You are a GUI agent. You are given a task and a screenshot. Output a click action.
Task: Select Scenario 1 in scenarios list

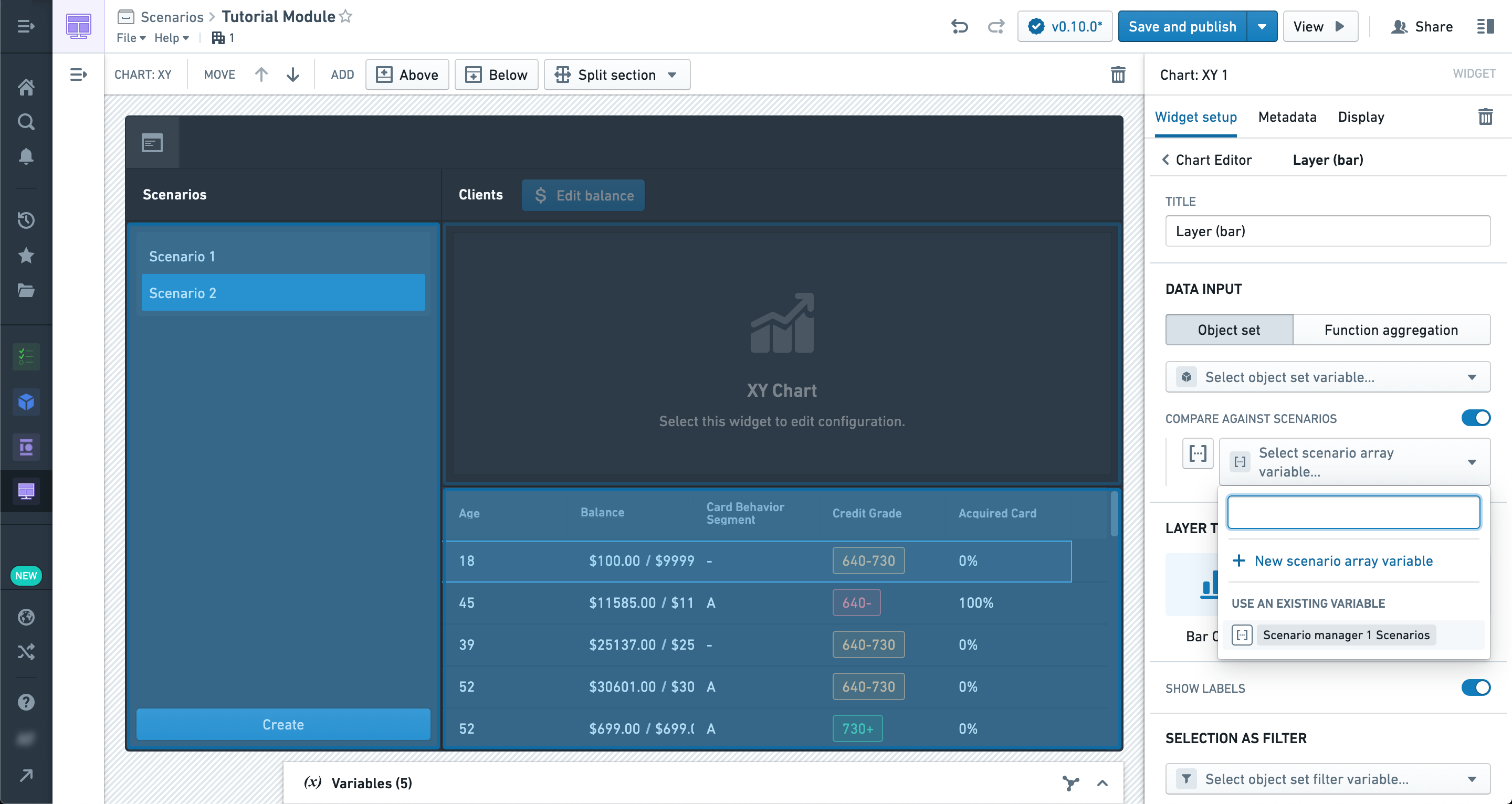283,256
